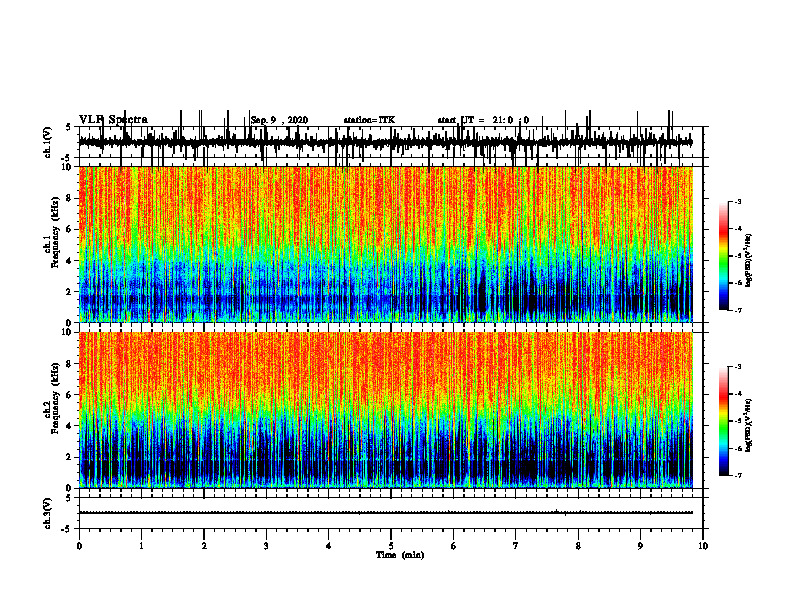Click the ch.1 spectrogram color scale bar
Image resolution: width=792 pixels, height=612 pixels.
point(723,256)
